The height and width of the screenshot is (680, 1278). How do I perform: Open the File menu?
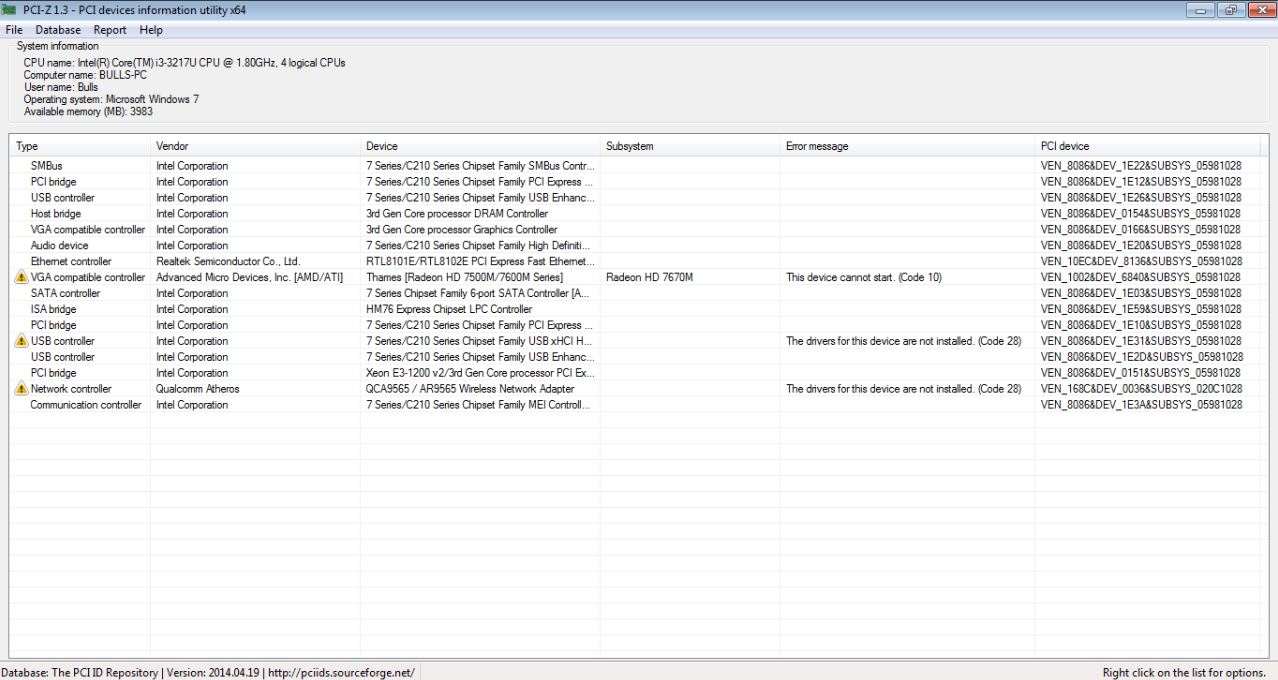pos(14,30)
